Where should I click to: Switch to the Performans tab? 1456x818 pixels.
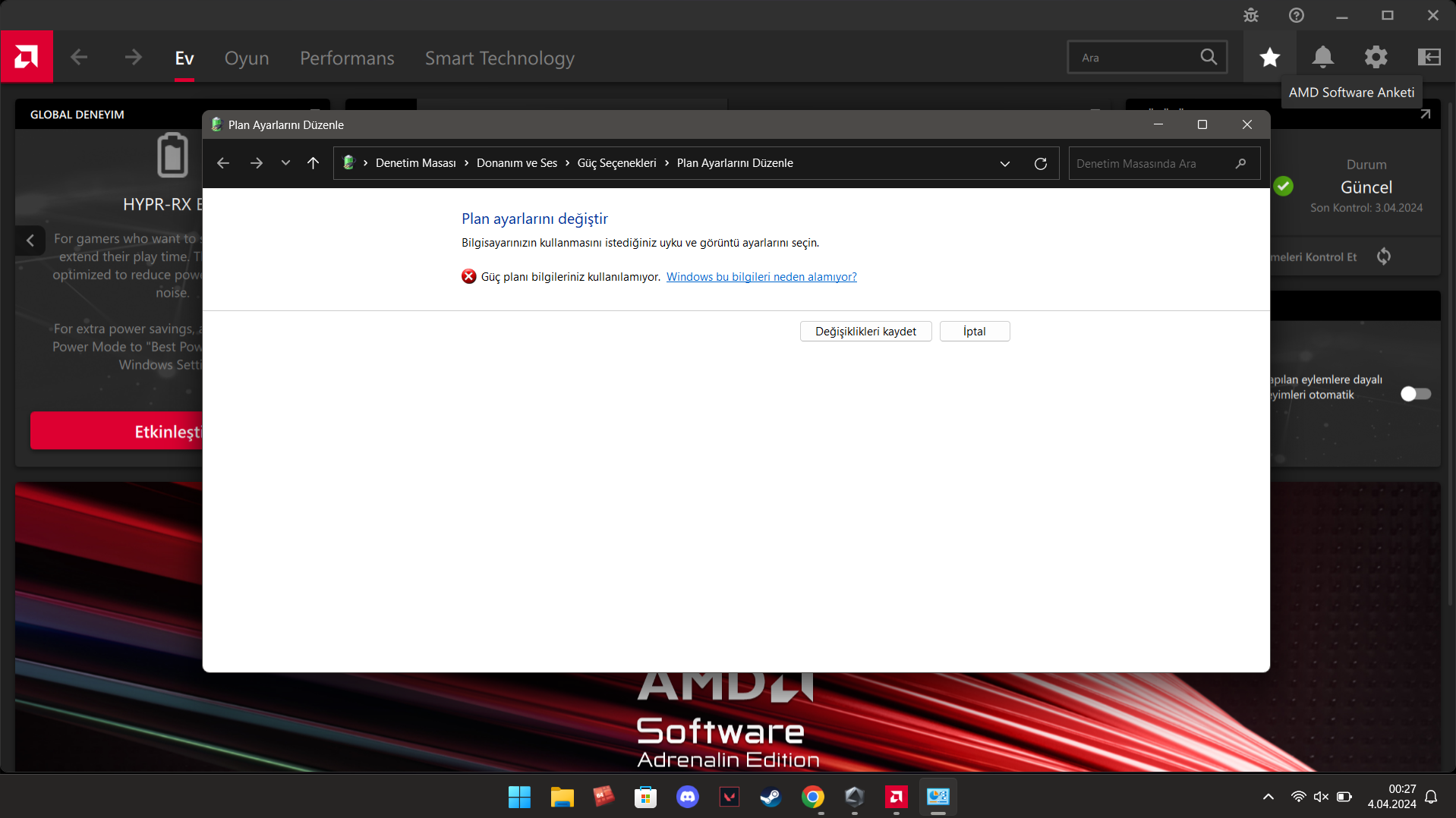pyautogui.click(x=347, y=58)
